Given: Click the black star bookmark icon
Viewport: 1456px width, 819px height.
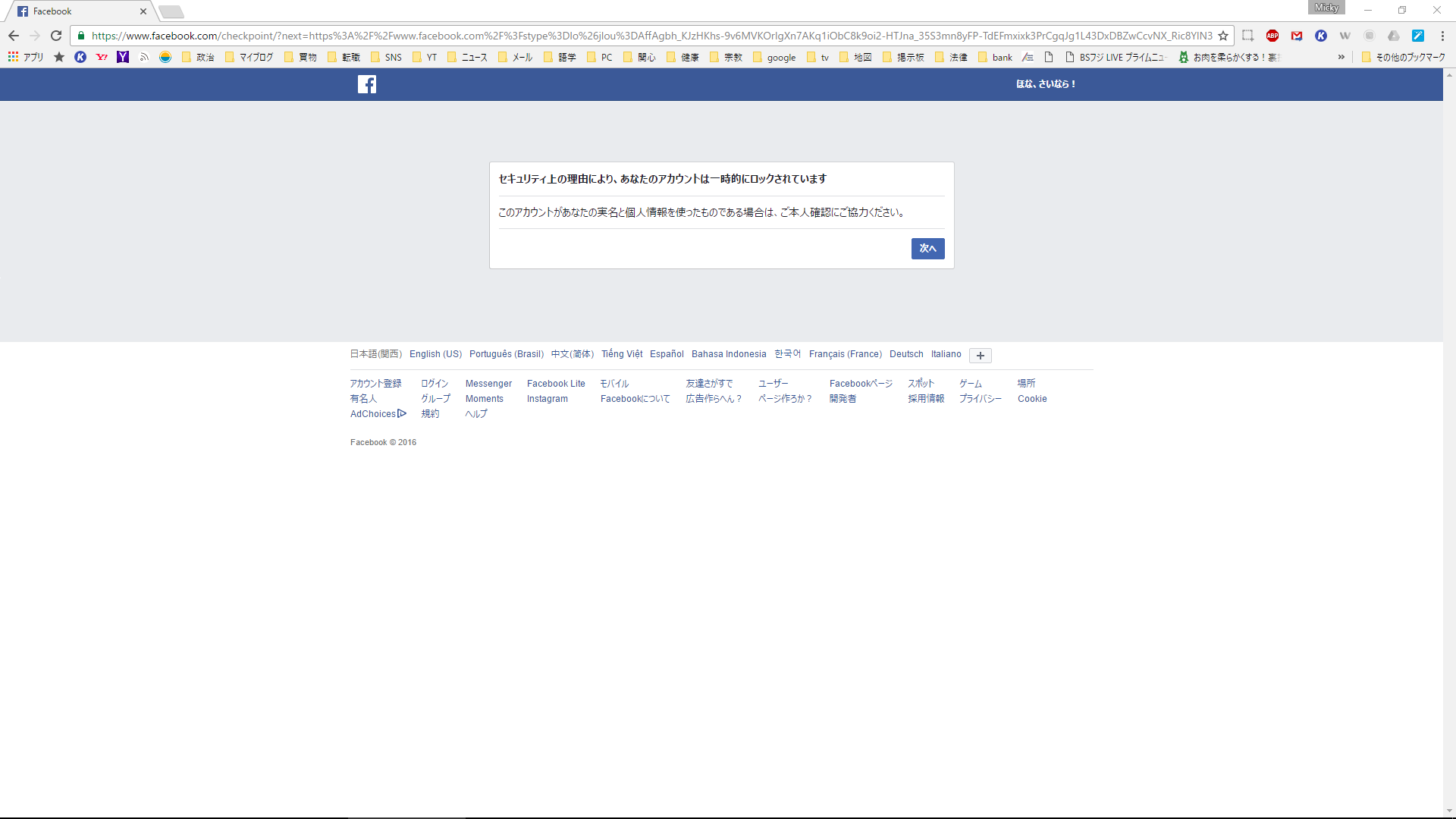Looking at the screenshot, I should pos(59,57).
